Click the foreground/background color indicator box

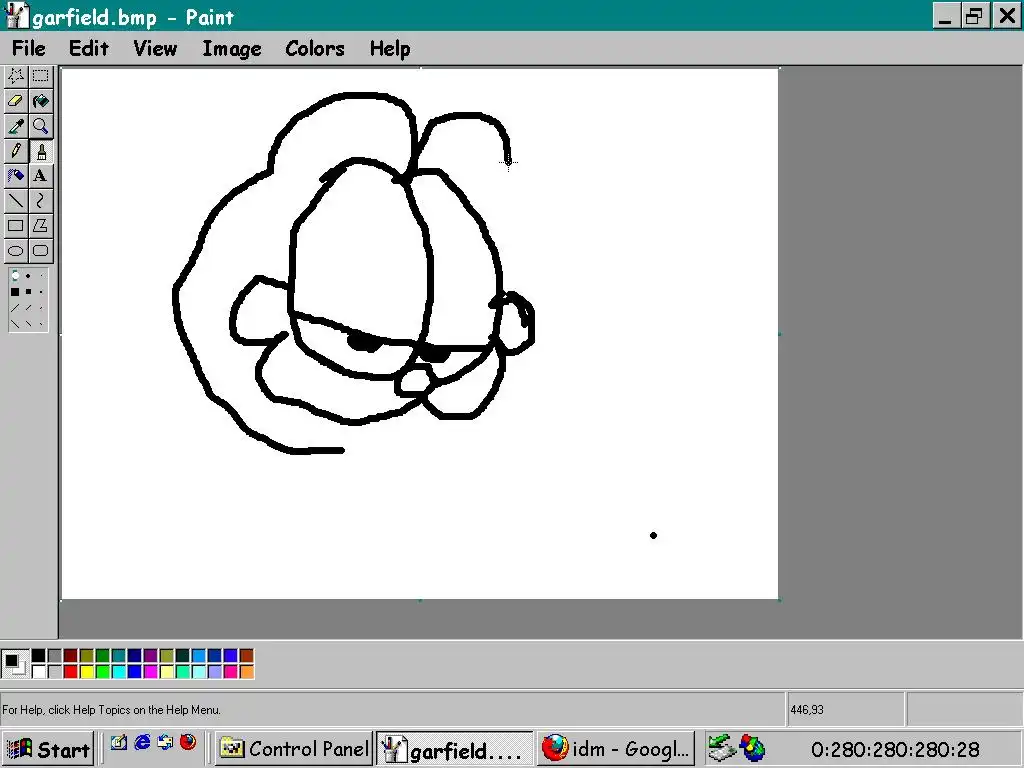(15, 664)
